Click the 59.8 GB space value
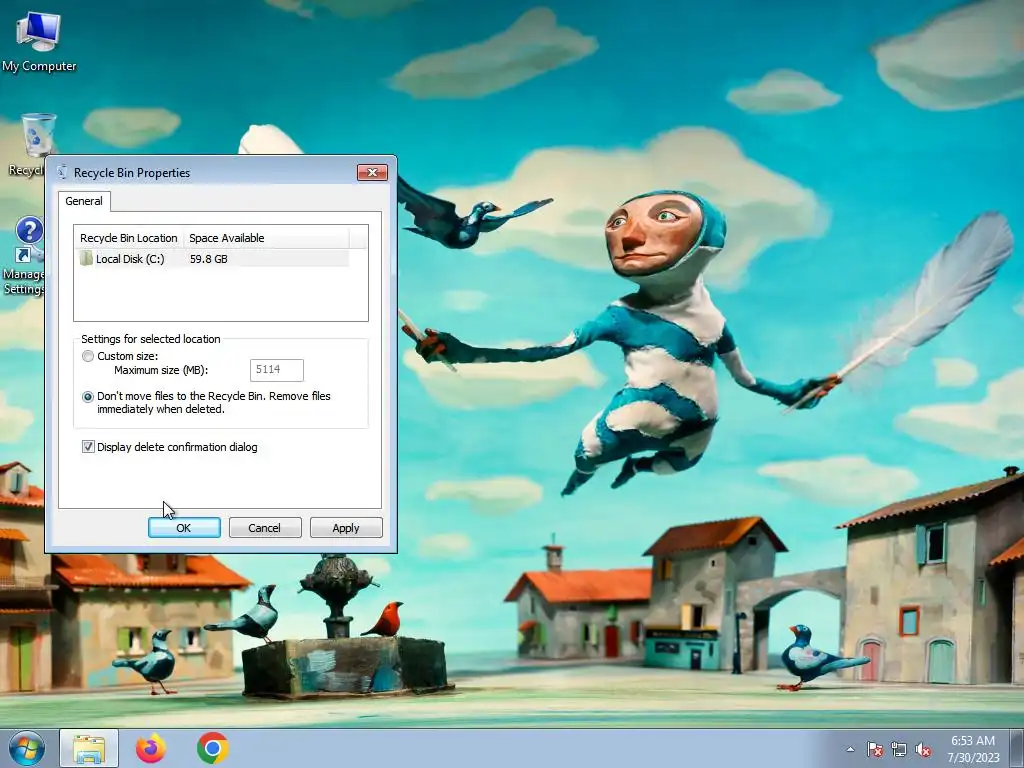The width and height of the screenshot is (1024, 768). coord(208,259)
